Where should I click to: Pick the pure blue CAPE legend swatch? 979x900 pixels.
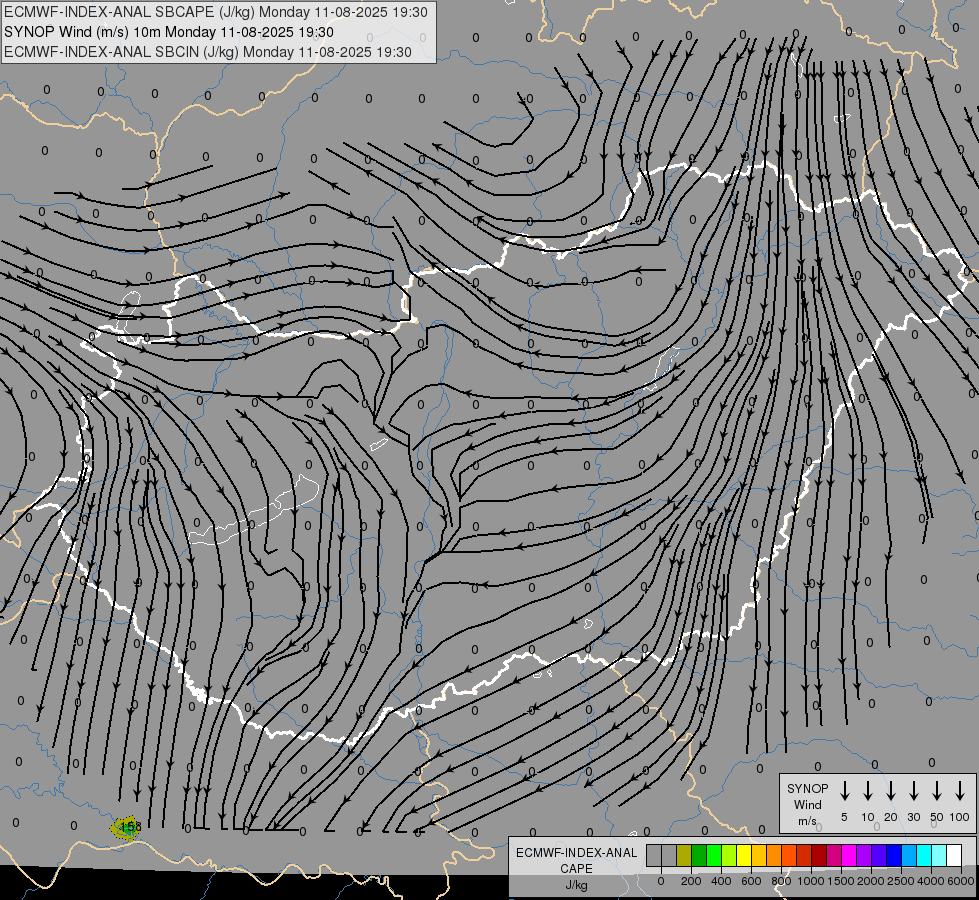(894, 855)
